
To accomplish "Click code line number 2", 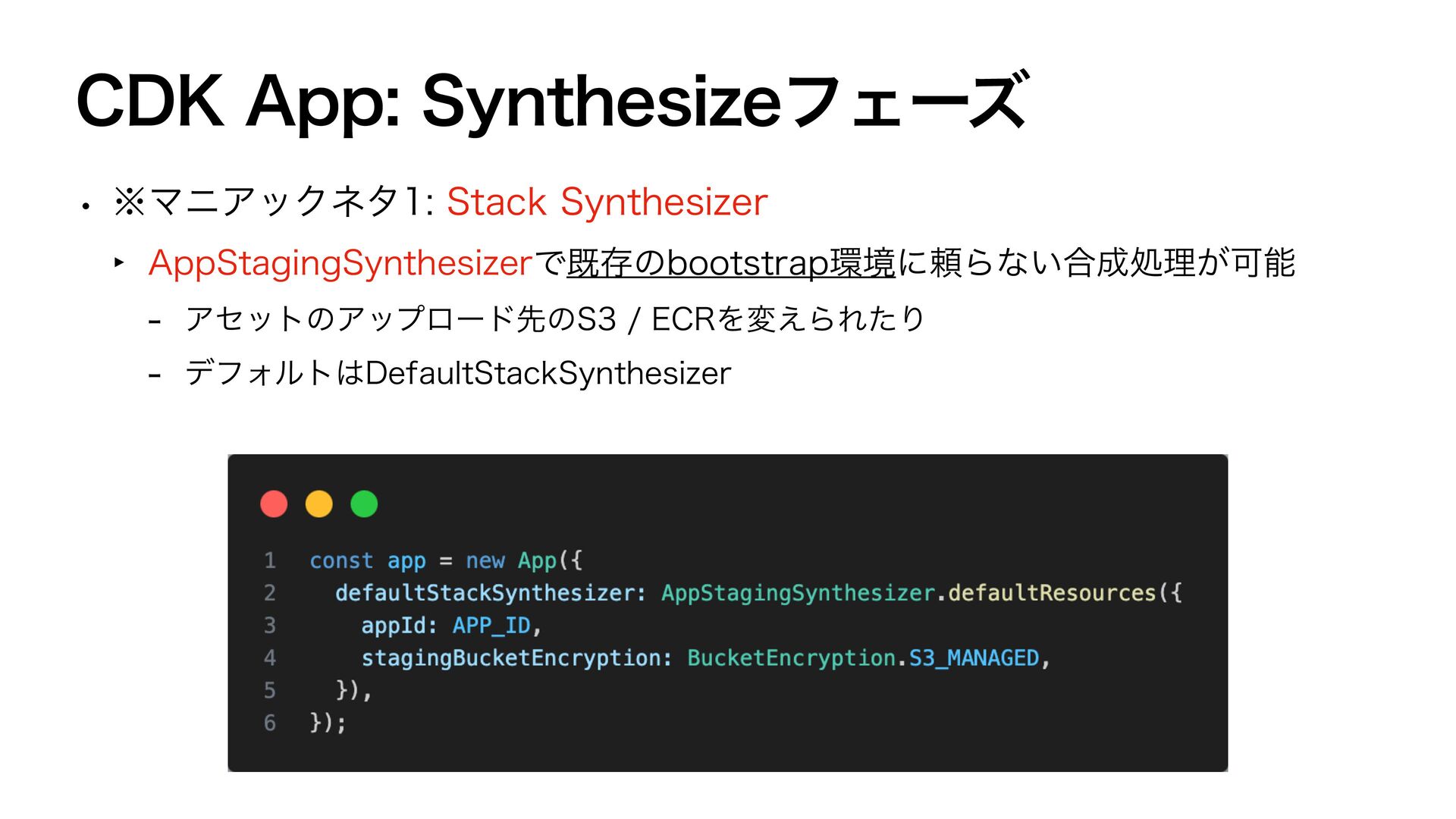I will pyautogui.click(x=269, y=593).
